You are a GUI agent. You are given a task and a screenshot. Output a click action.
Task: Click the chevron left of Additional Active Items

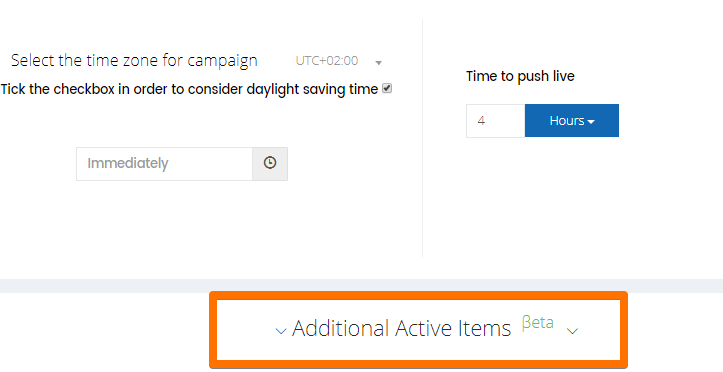(x=280, y=331)
